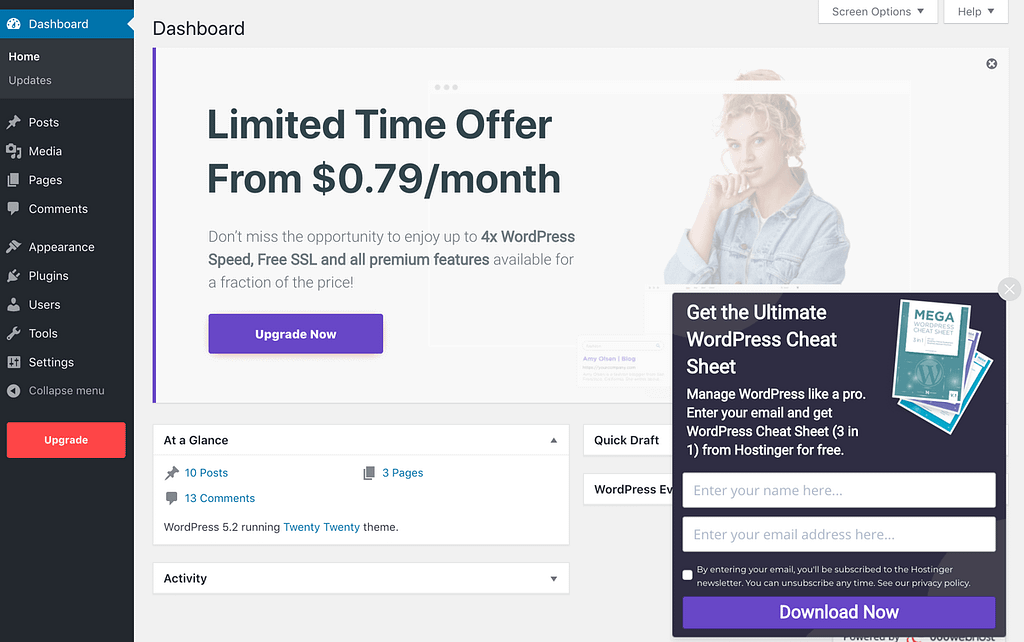This screenshot has width=1024, height=642.
Task: Expand the Activity panel
Action: point(553,578)
